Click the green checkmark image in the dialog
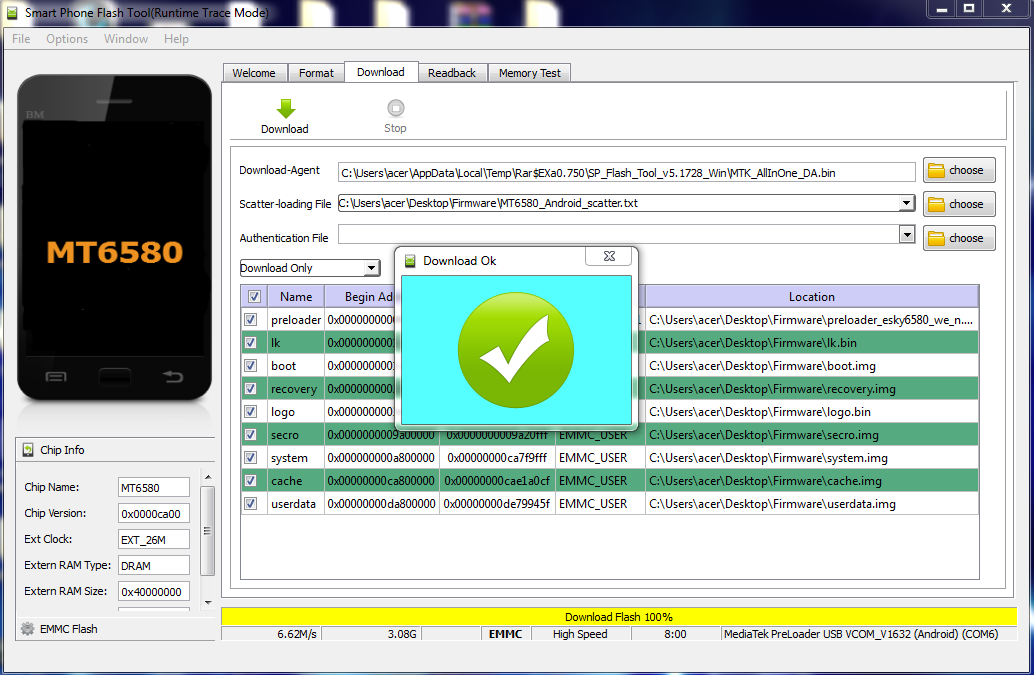1034x675 pixels. pyautogui.click(x=516, y=350)
